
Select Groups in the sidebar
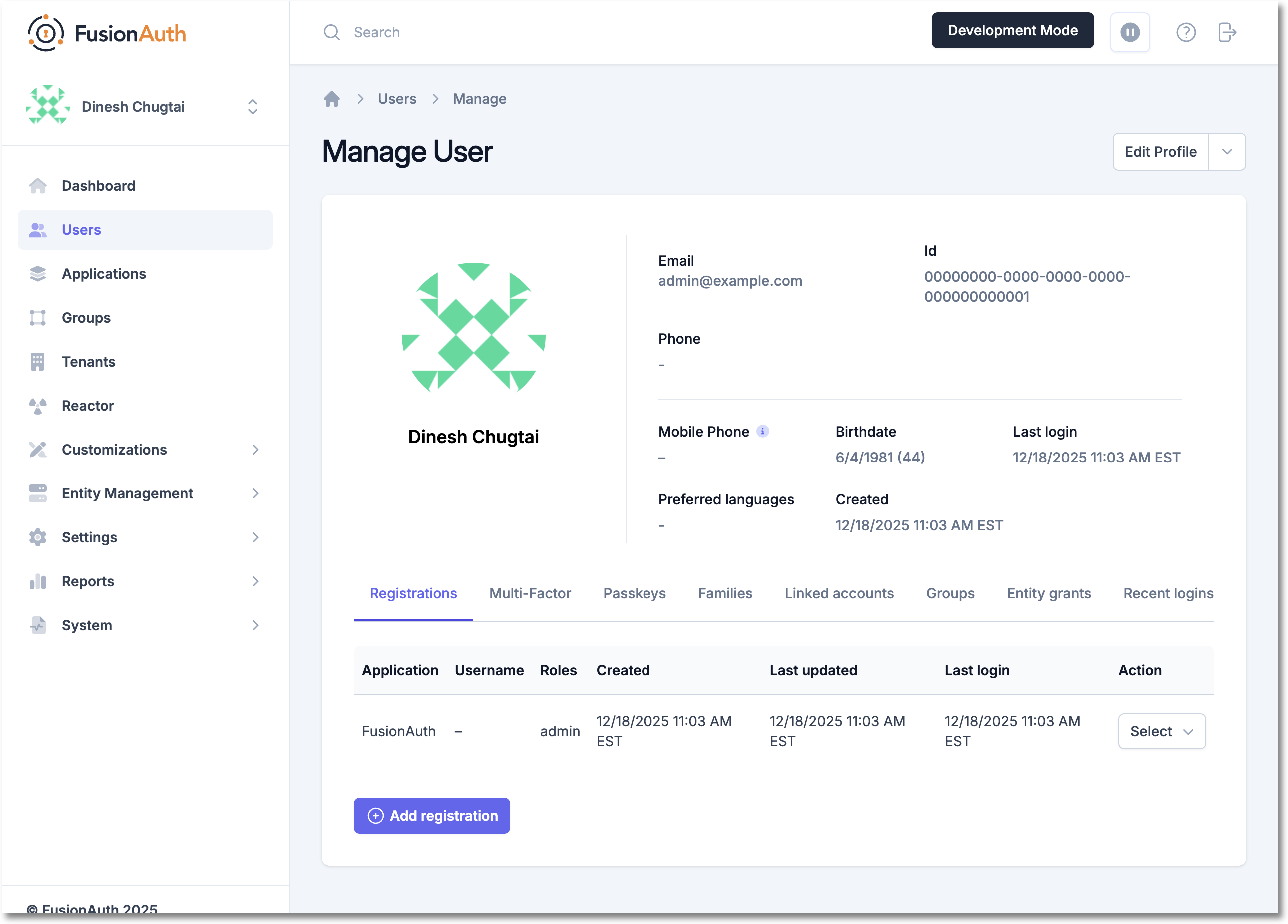(86, 317)
